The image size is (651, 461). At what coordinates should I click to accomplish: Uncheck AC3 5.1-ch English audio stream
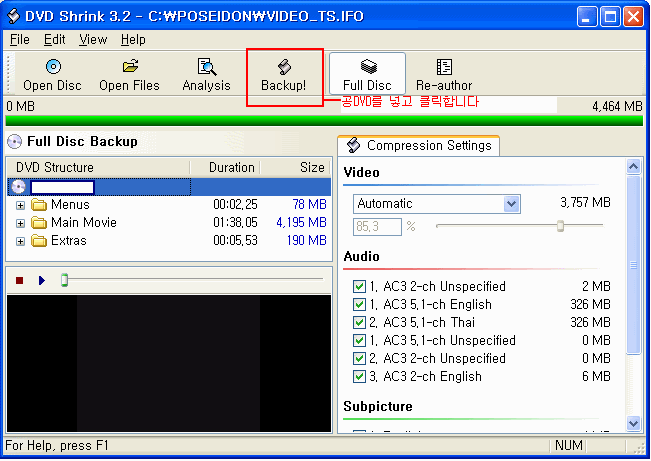tap(359, 304)
